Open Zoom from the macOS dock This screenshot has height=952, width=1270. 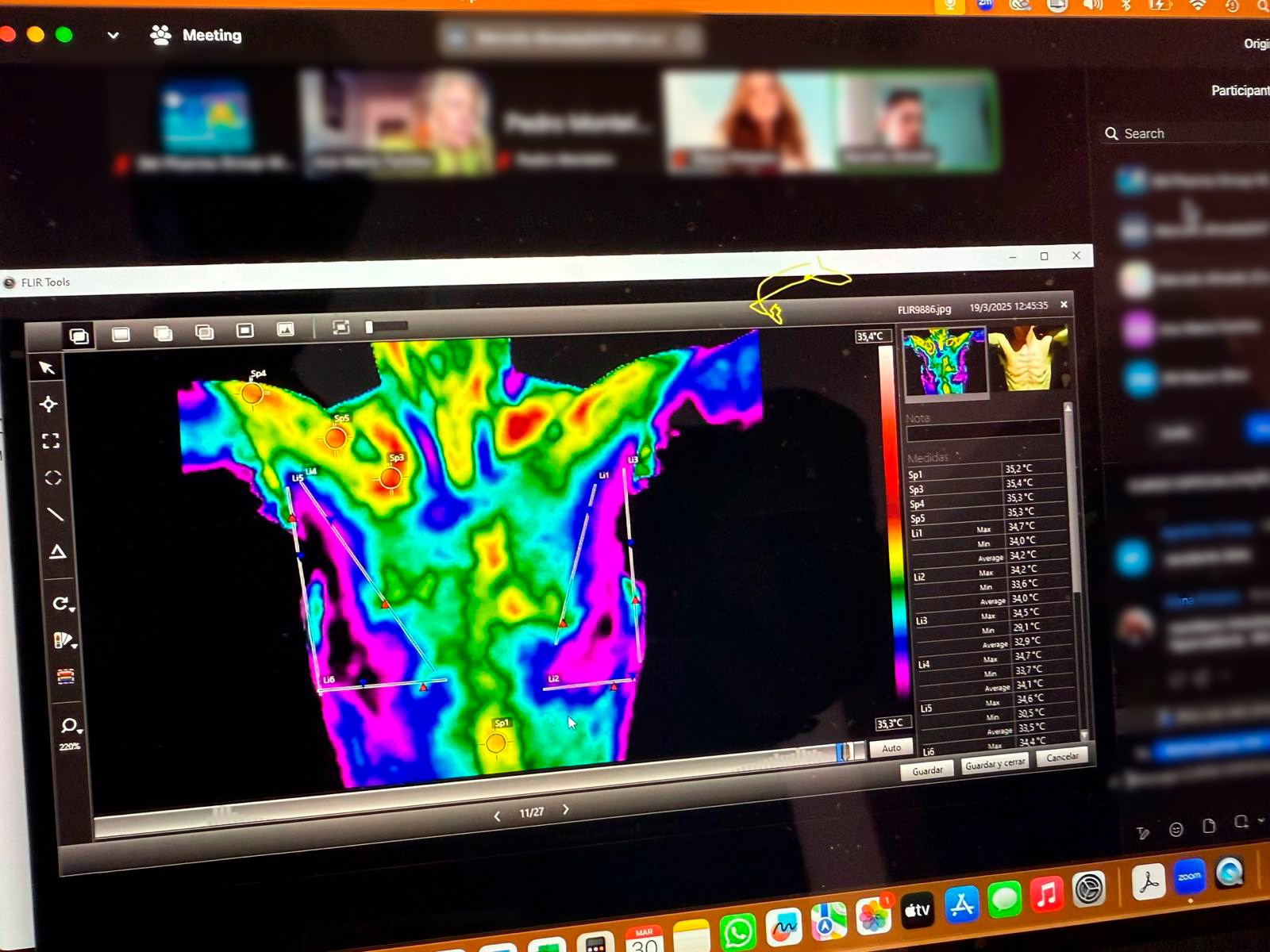[1189, 877]
